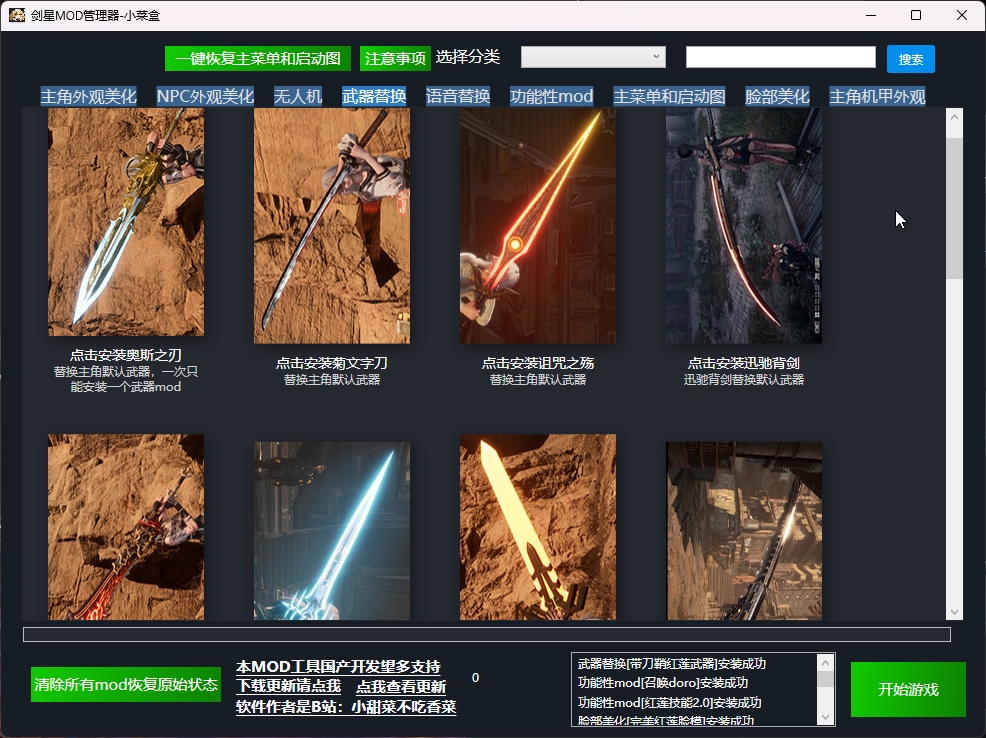Image resolution: width=986 pixels, height=738 pixels.
Task: Select the 武器替换 tab
Action: 374,96
